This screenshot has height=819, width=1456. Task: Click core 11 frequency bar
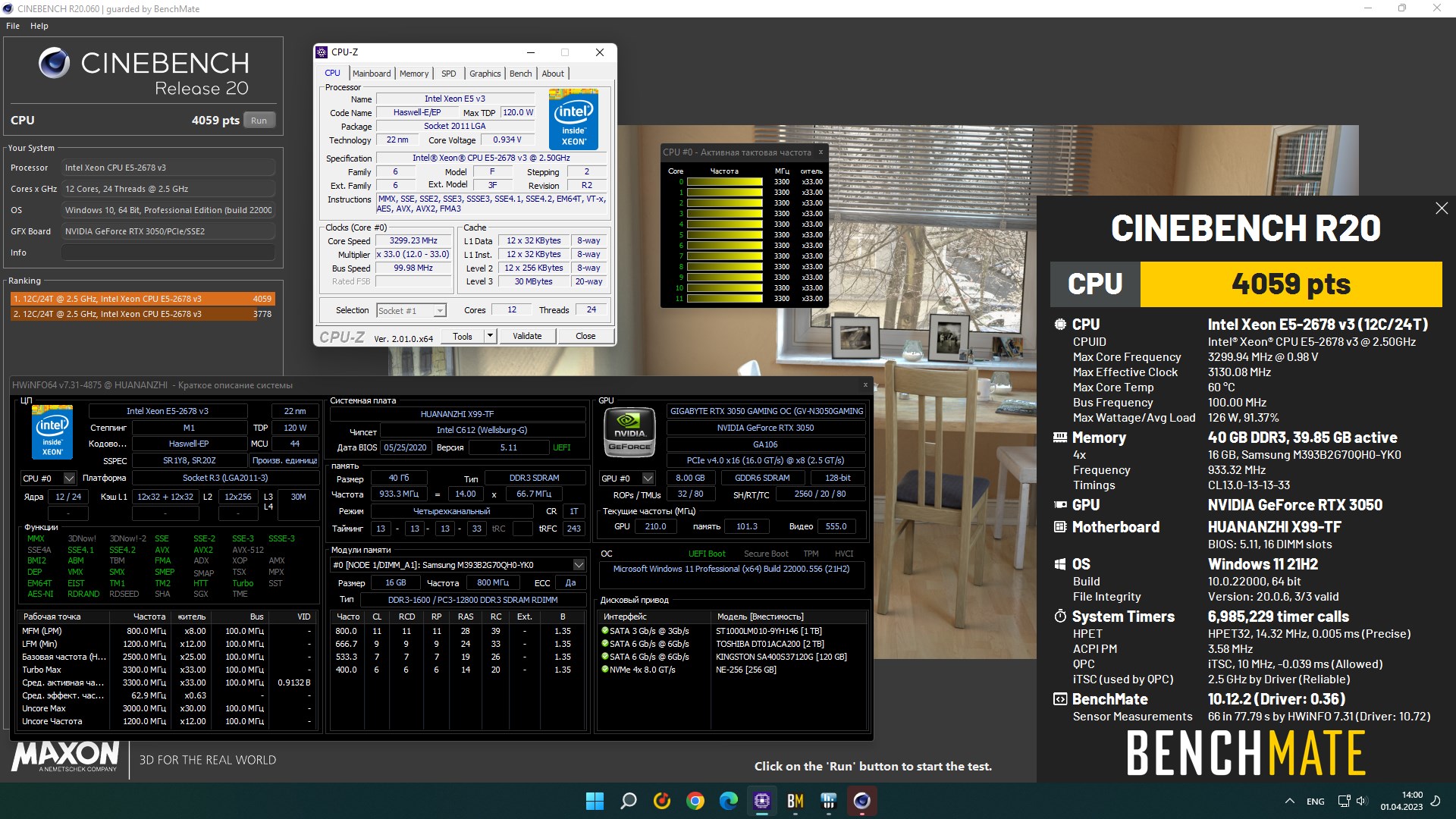(724, 299)
